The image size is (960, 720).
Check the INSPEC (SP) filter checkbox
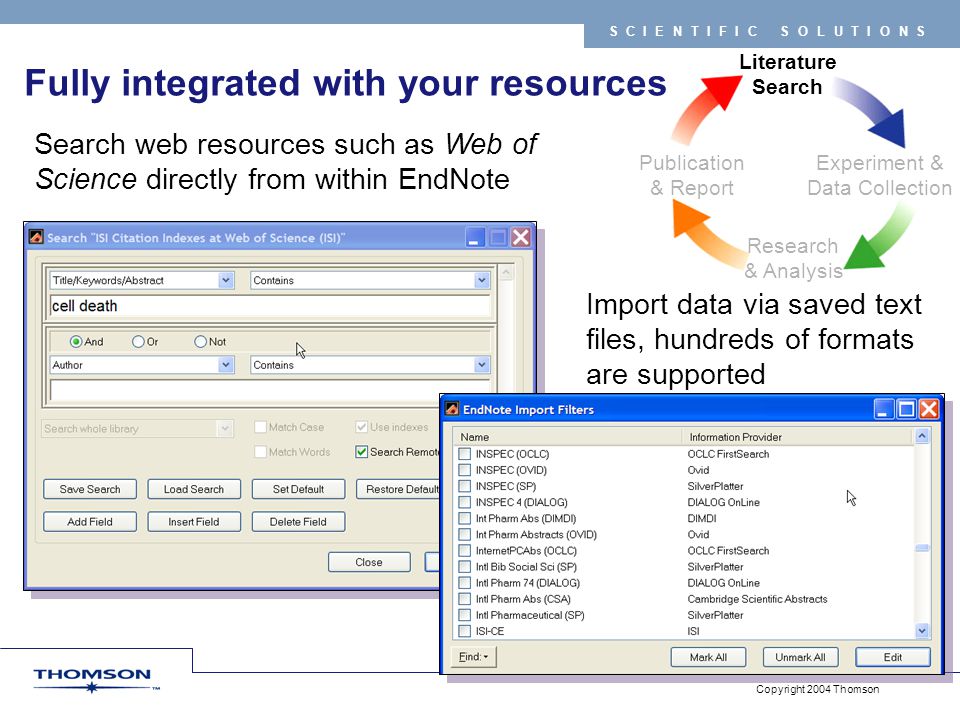(x=465, y=486)
